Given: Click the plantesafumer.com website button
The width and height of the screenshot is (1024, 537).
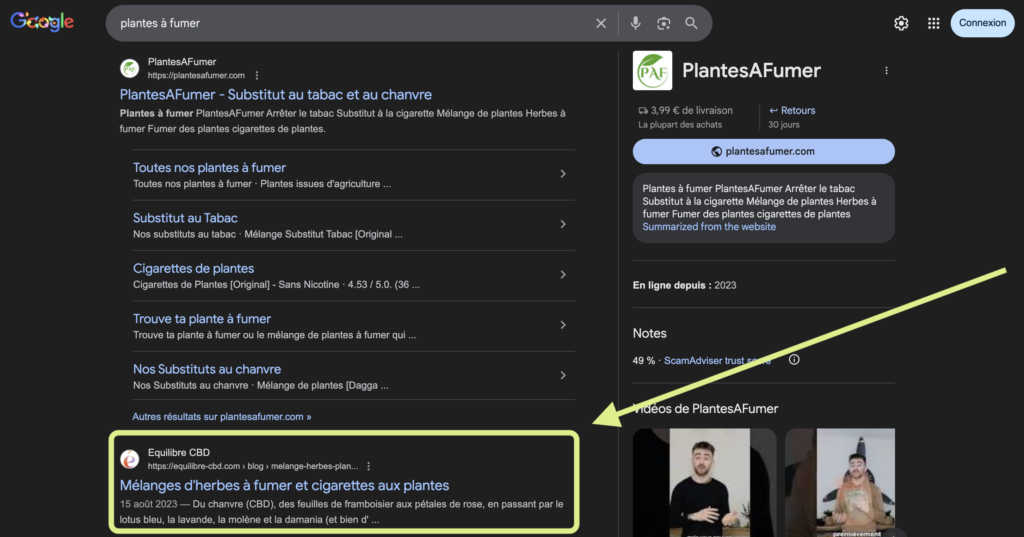Looking at the screenshot, I should tap(763, 151).
